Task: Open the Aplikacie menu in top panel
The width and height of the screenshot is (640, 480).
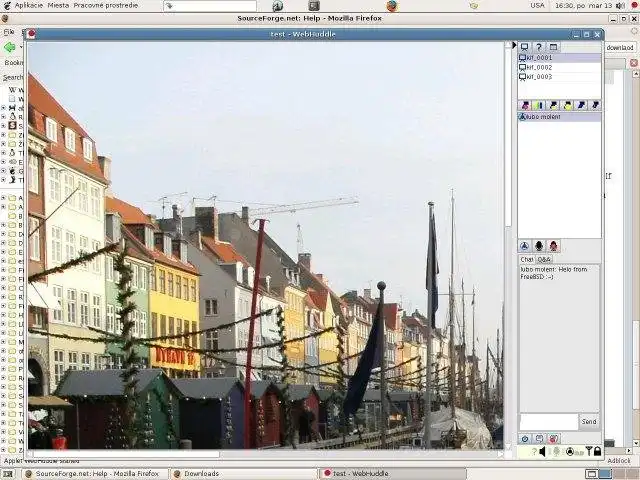Action: pos(28,5)
